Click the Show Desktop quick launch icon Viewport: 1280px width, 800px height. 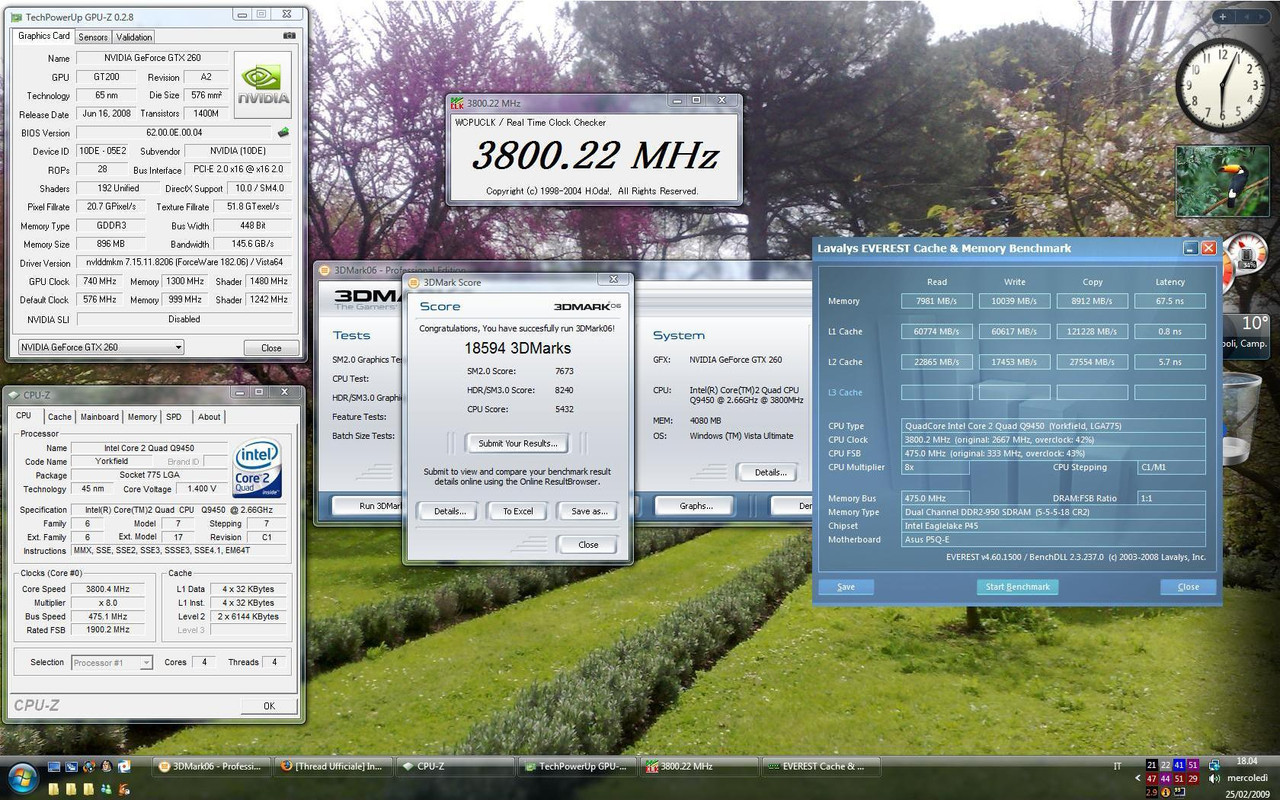[54, 767]
